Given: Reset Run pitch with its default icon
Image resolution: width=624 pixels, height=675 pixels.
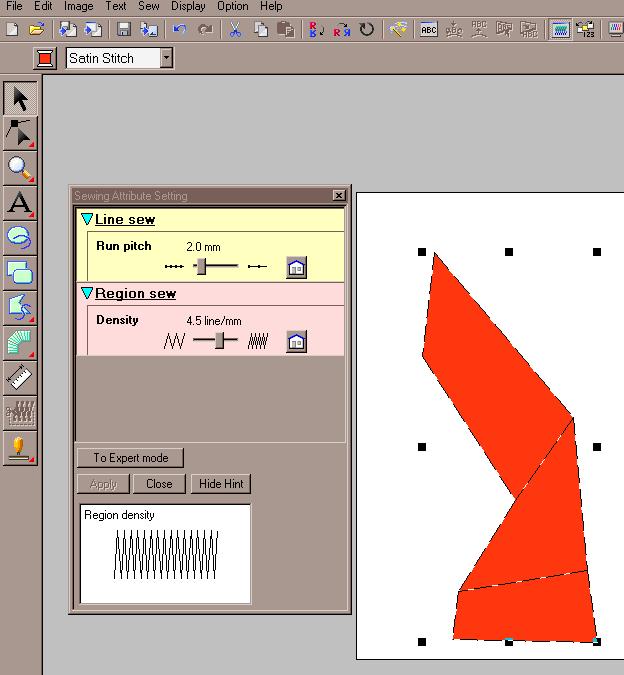Looking at the screenshot, I should (297, 267).
